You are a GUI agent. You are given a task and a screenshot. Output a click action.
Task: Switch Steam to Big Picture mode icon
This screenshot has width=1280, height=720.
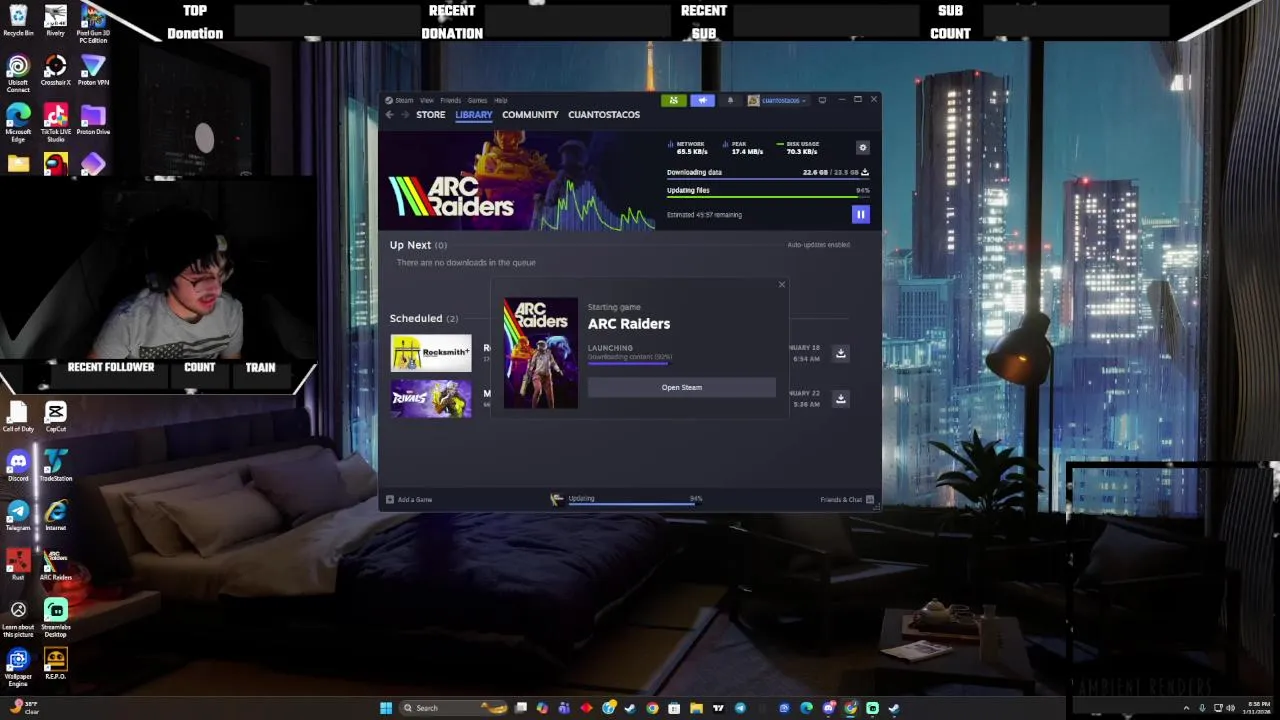pos(822,100)
